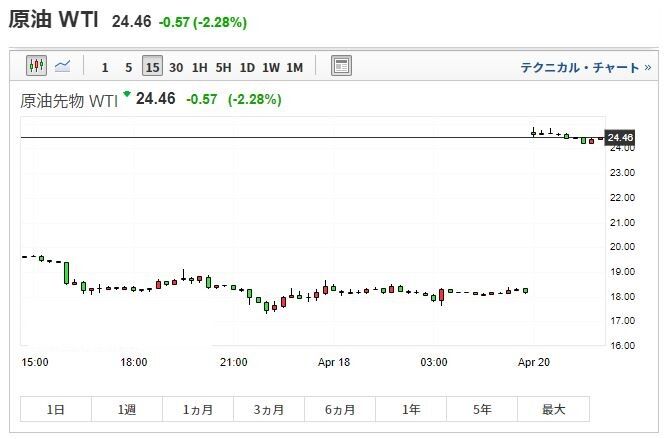The height and width of the screenshot is (439, 666).
Task: Pick the 1M interval
Action: tap(294, 67)
